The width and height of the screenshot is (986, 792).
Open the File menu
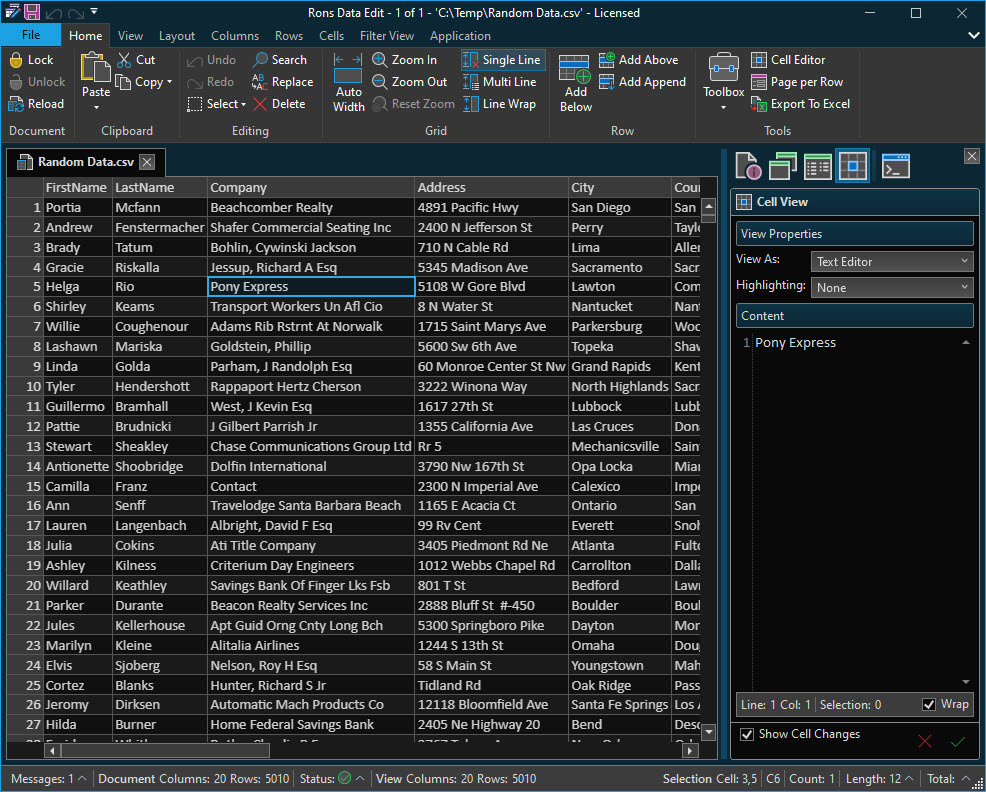coord(31,33)
